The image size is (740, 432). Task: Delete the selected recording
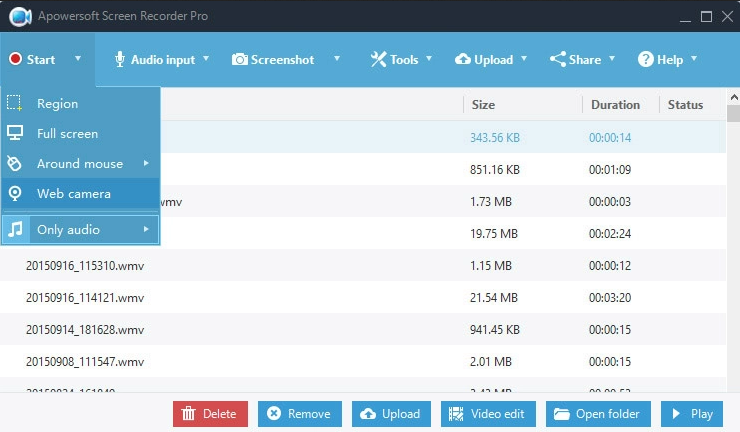pyautogui.click(x=210, y=414)
